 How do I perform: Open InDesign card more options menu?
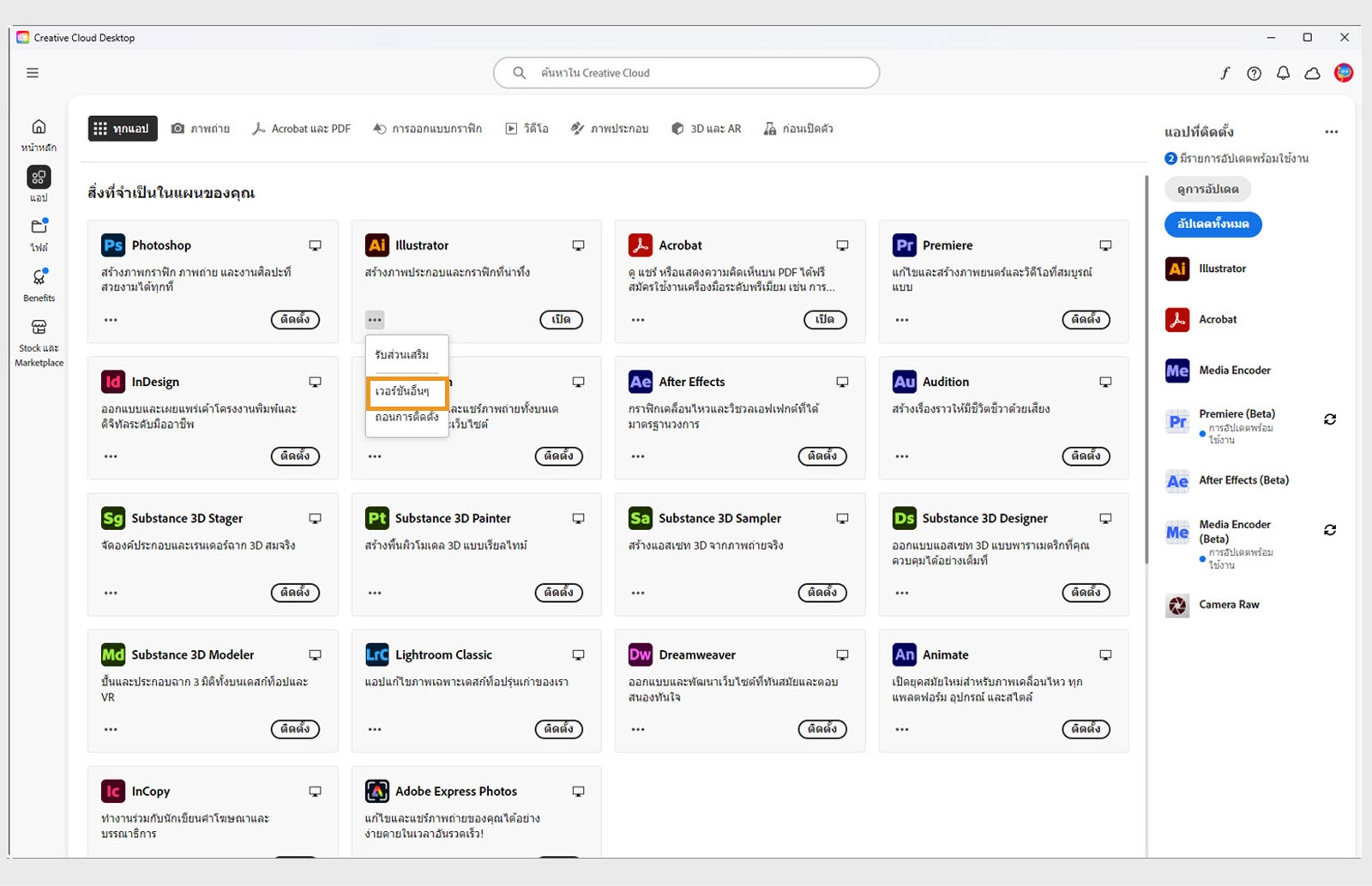click(x=111, y=456)
